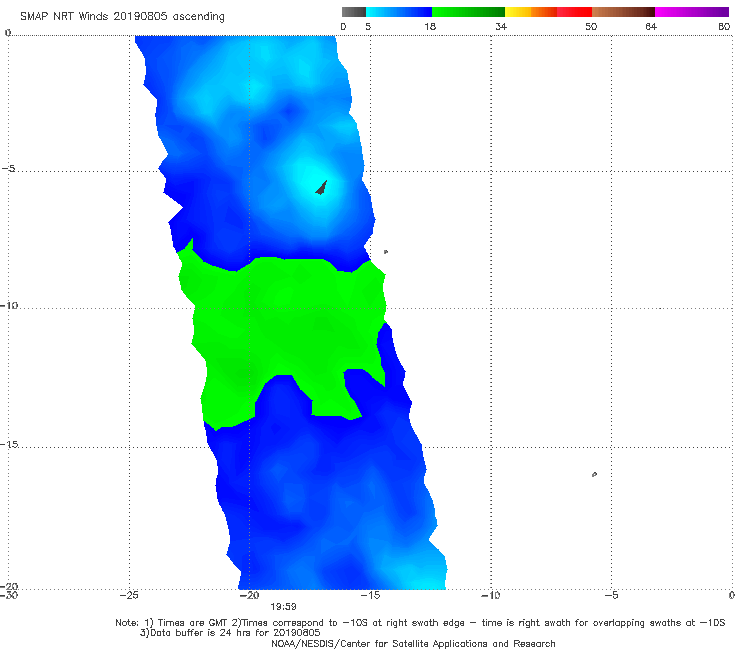Click the red segment of the color bar
Screen dimensions: 740x650
[574, 12]
